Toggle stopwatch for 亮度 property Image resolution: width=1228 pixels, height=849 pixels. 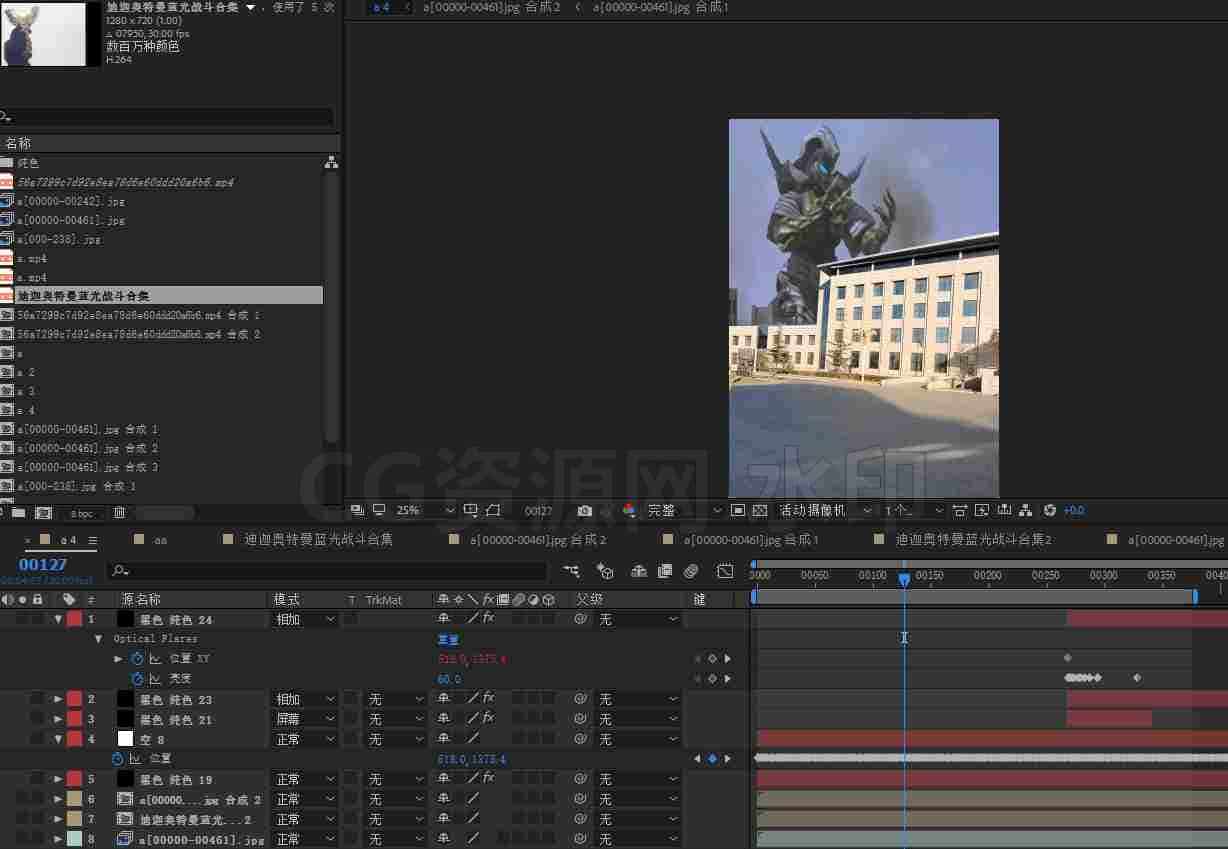click(138, 679)
